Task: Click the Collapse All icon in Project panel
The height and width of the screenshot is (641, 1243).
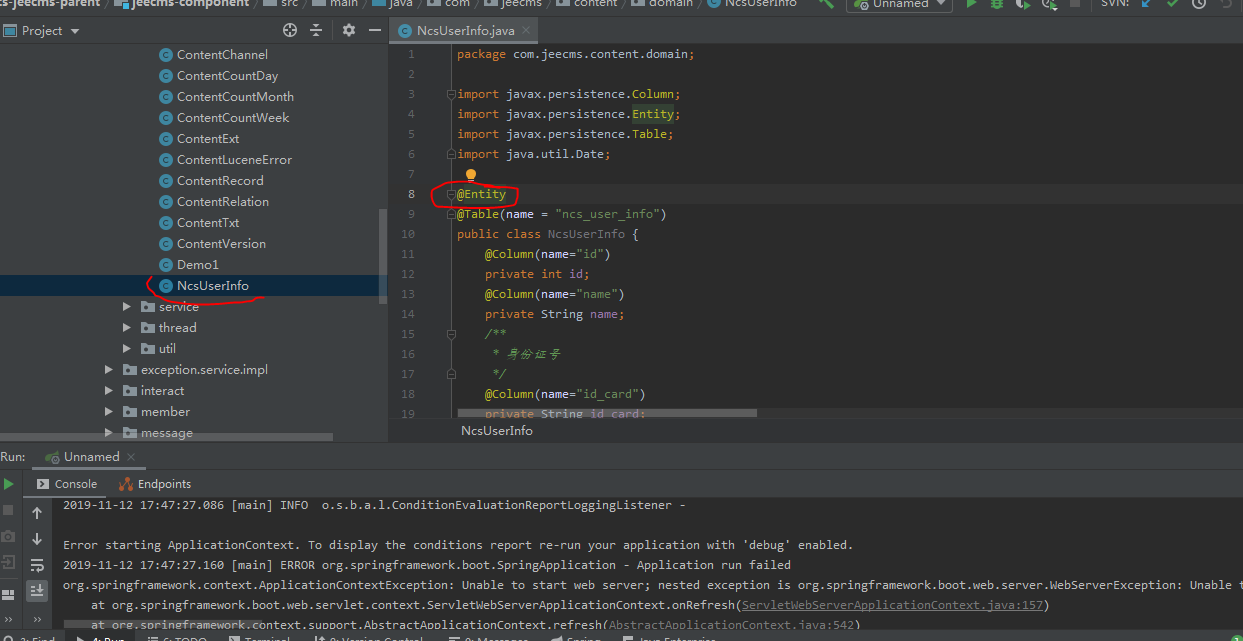Action: 316,31
